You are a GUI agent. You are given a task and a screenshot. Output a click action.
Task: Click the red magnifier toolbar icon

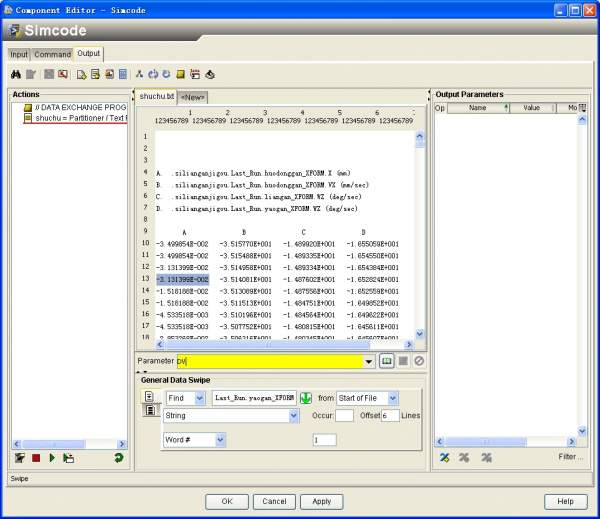click(x=63, y=74)
